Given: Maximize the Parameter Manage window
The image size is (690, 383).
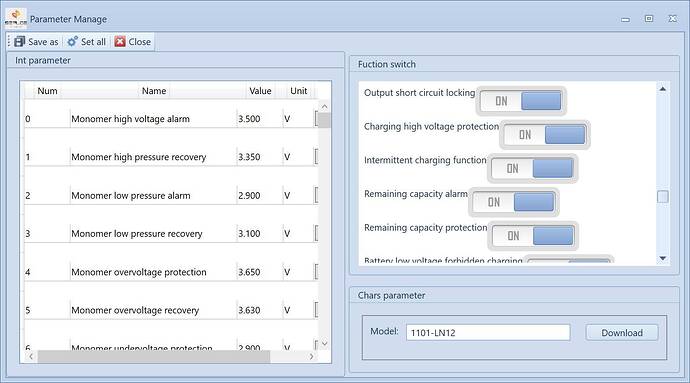Looking at the screenshot, I should [649, 18].
